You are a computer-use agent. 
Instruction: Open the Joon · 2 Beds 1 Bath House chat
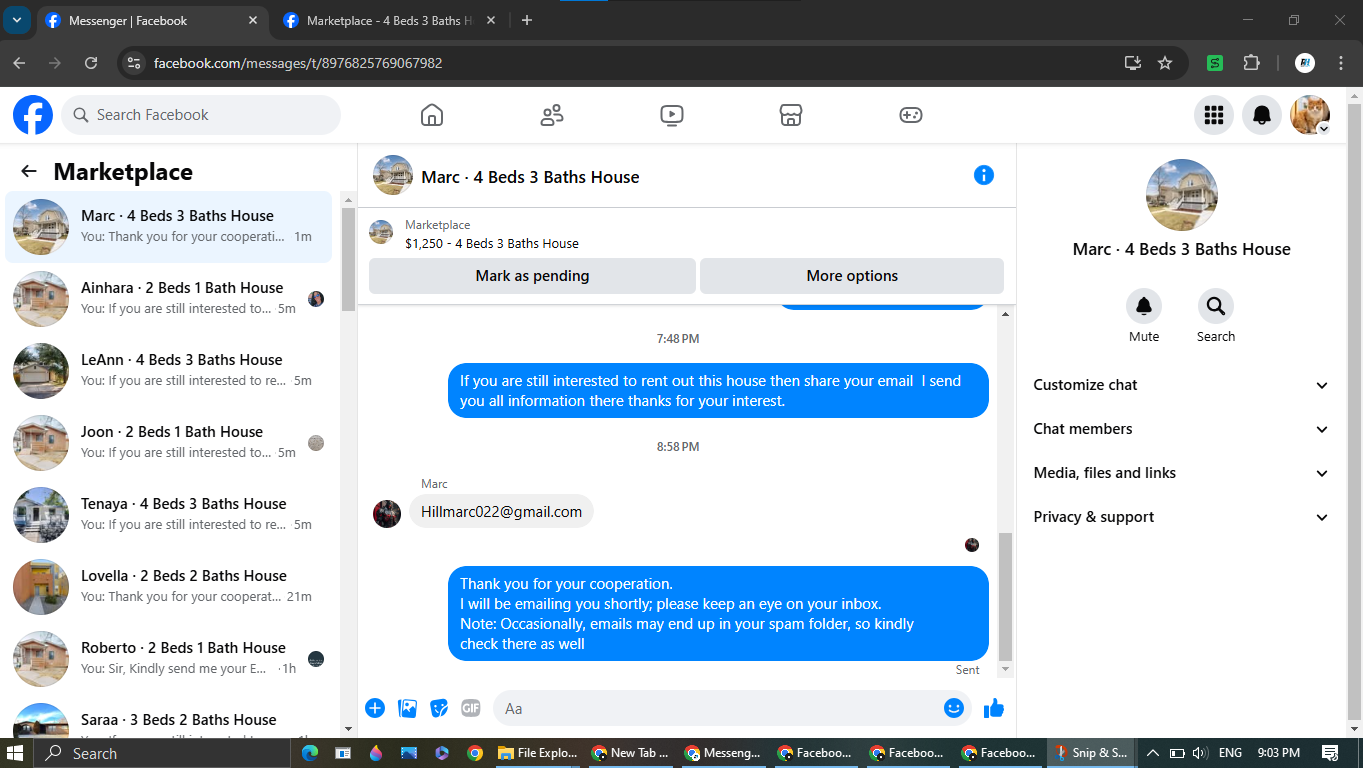(169, 443)
